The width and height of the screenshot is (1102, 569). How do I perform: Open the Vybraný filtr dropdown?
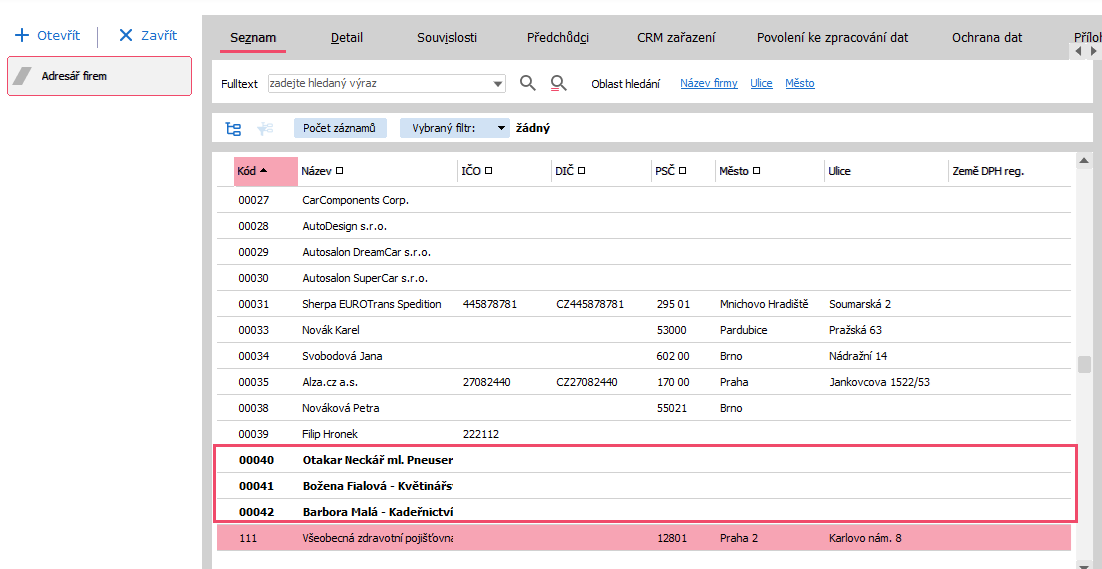[x=502, y=128]
